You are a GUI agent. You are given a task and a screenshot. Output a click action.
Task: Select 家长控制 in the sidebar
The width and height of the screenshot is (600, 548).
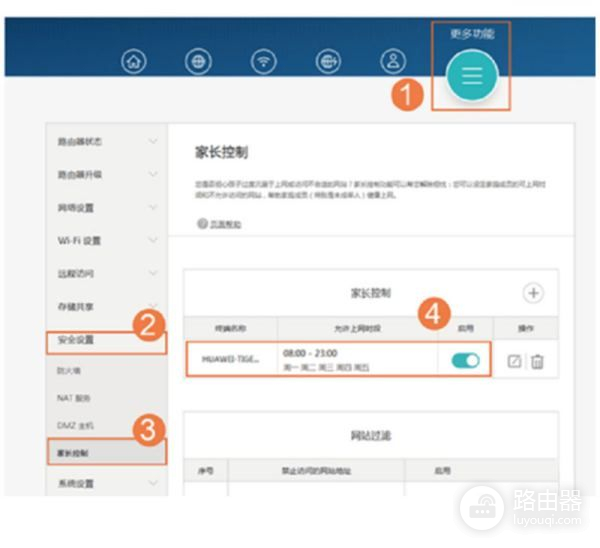[74, 452]
